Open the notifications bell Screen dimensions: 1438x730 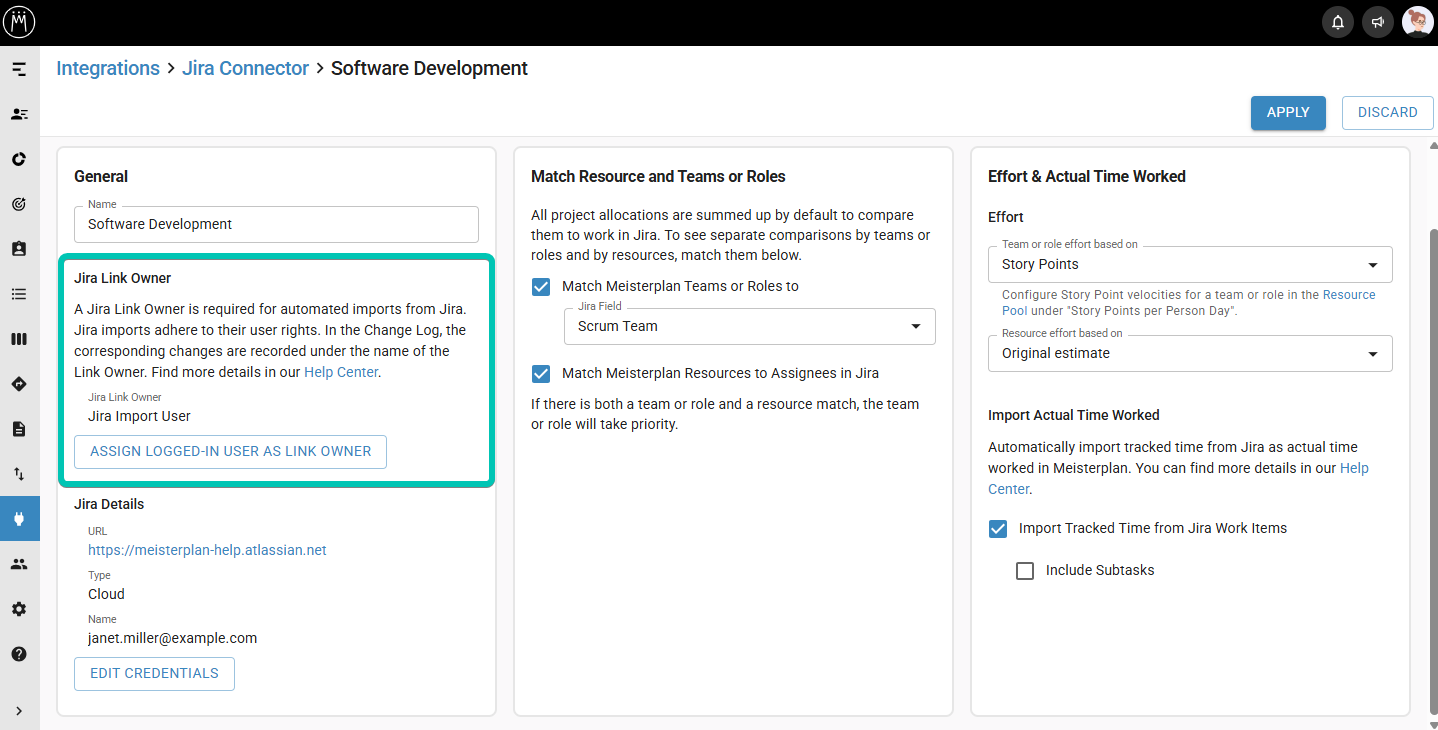tap(1338, 22)
